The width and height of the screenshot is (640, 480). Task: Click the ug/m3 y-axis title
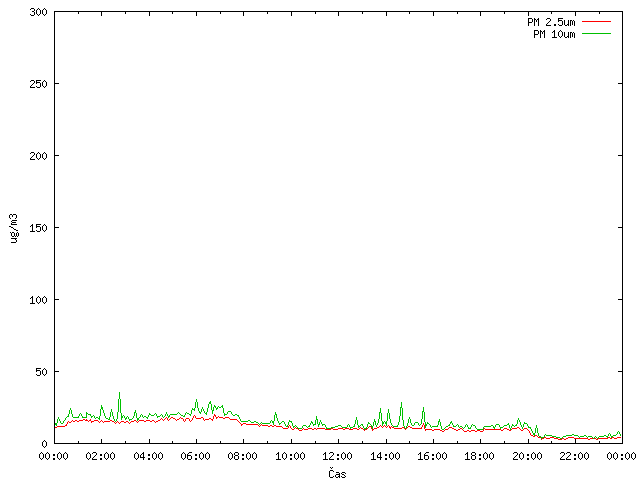(x=14, y=229)
